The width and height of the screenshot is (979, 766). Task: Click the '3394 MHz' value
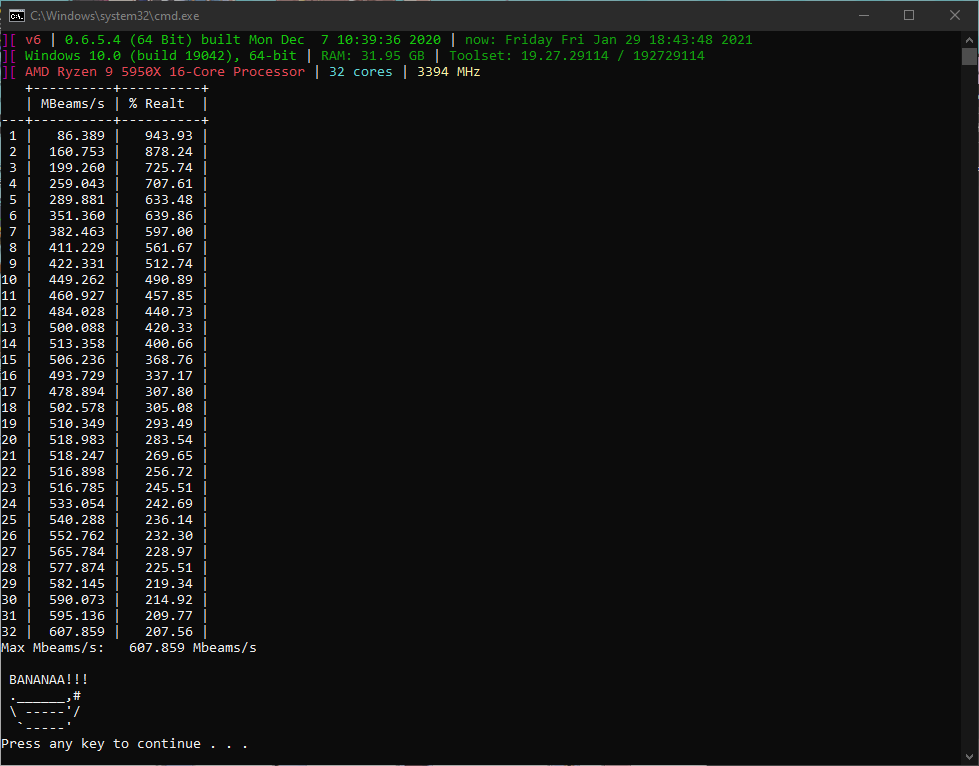pyautogui.click(x=448, y=72)
